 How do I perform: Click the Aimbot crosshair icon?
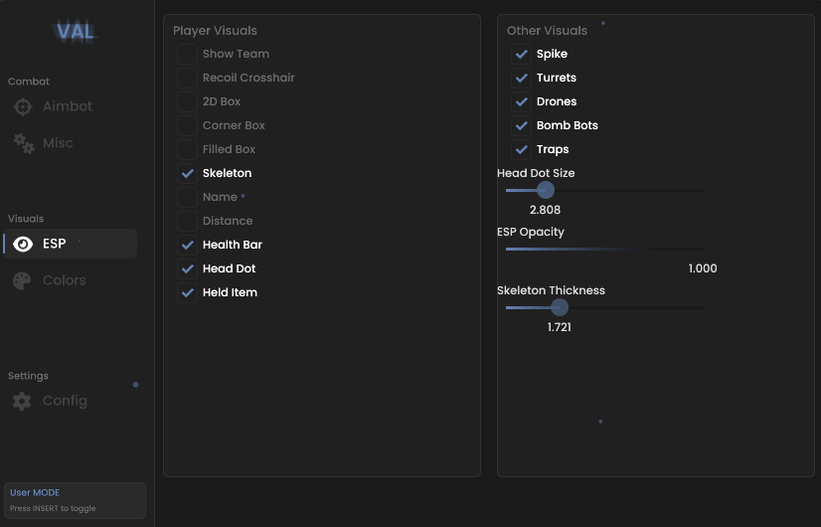pos(23,106)
